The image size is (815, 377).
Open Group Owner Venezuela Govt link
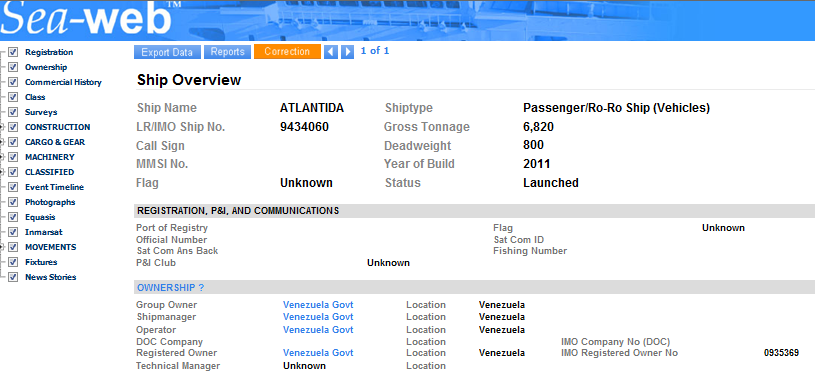(x=318, y=305)
